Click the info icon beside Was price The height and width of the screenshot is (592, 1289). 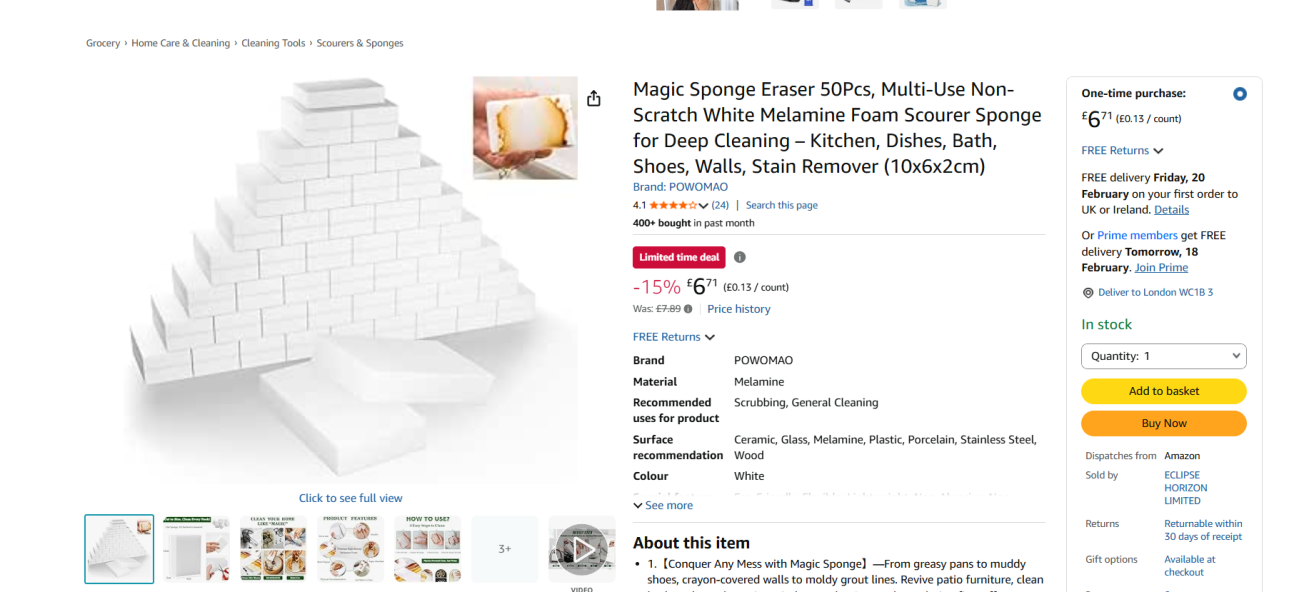pyautogui.click(x=688, y=309)
